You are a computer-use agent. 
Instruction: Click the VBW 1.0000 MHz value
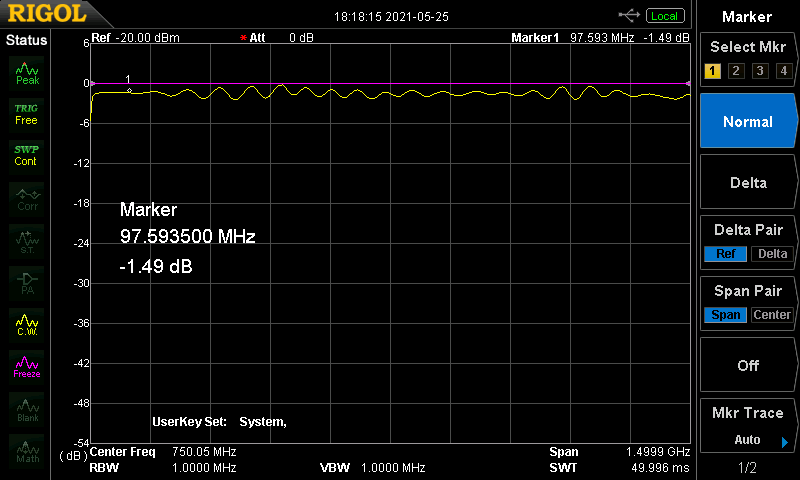pos(393,467)
